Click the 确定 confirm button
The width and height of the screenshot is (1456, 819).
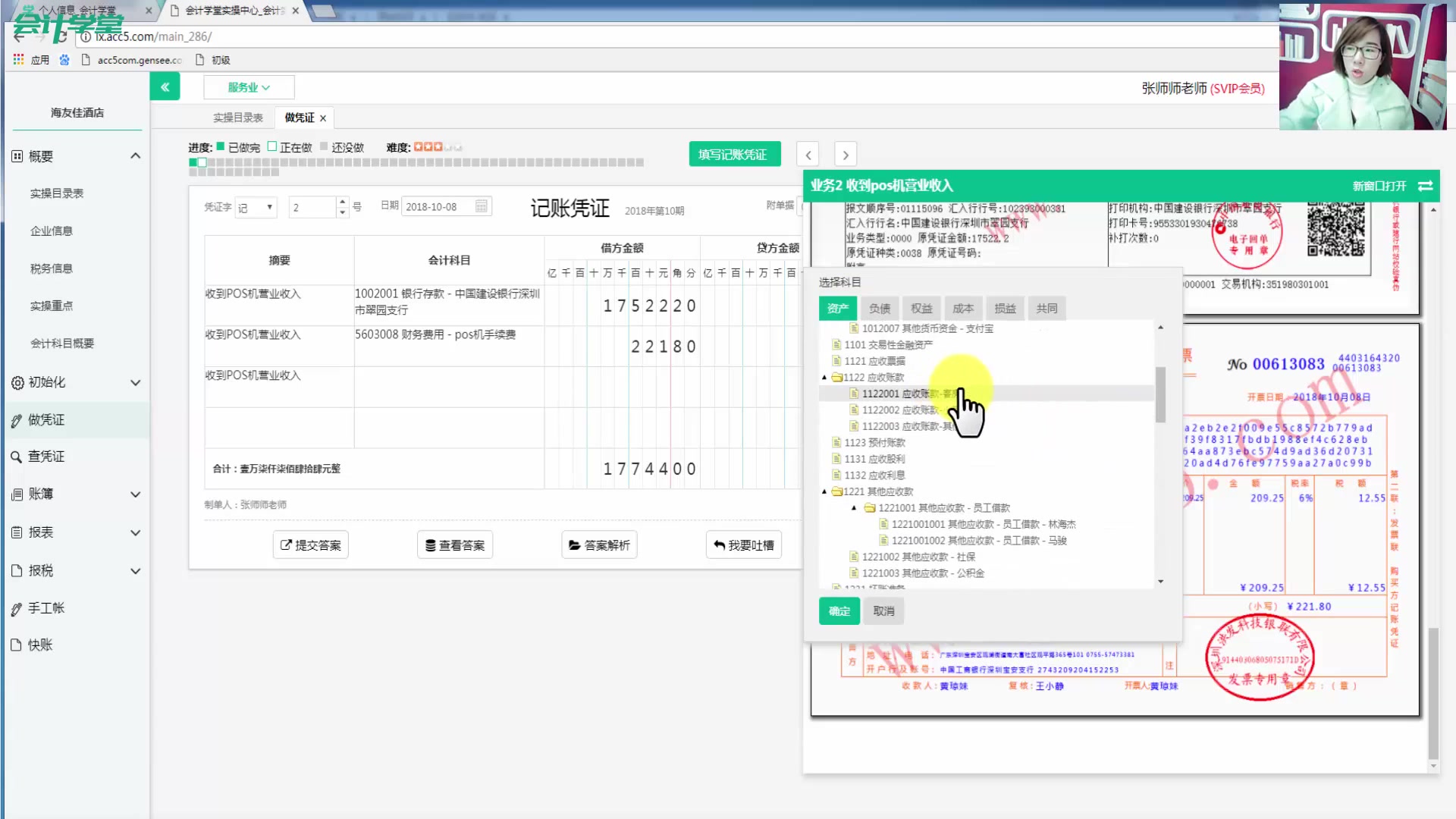click(x=839, y=611)
